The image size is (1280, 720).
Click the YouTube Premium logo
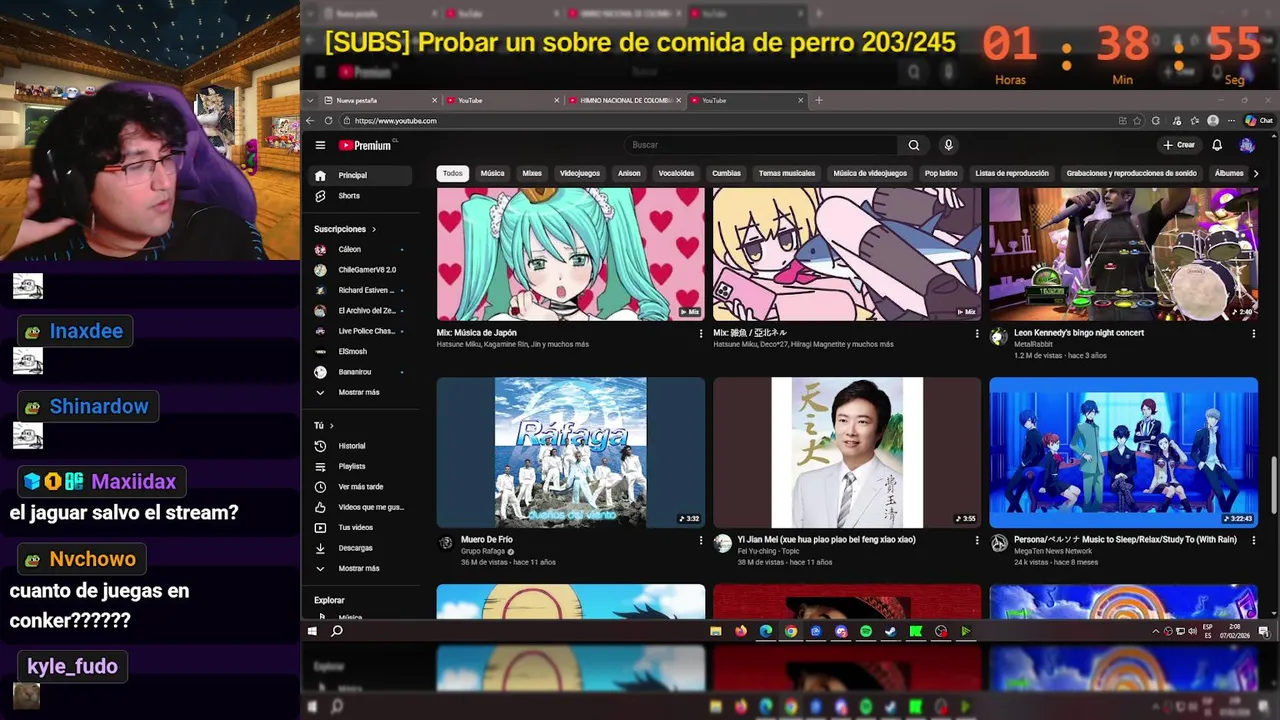tap(366, 145)
